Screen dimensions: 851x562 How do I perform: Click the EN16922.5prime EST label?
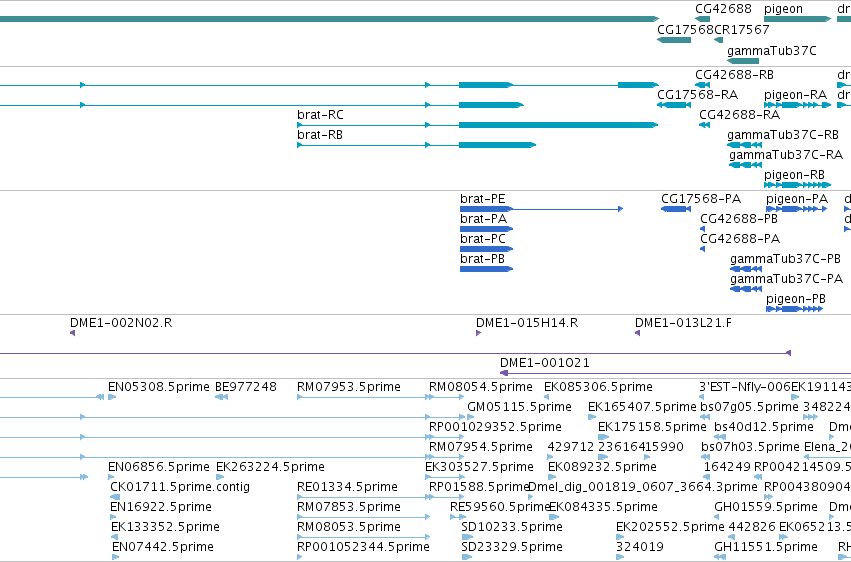tap(161, 508)
